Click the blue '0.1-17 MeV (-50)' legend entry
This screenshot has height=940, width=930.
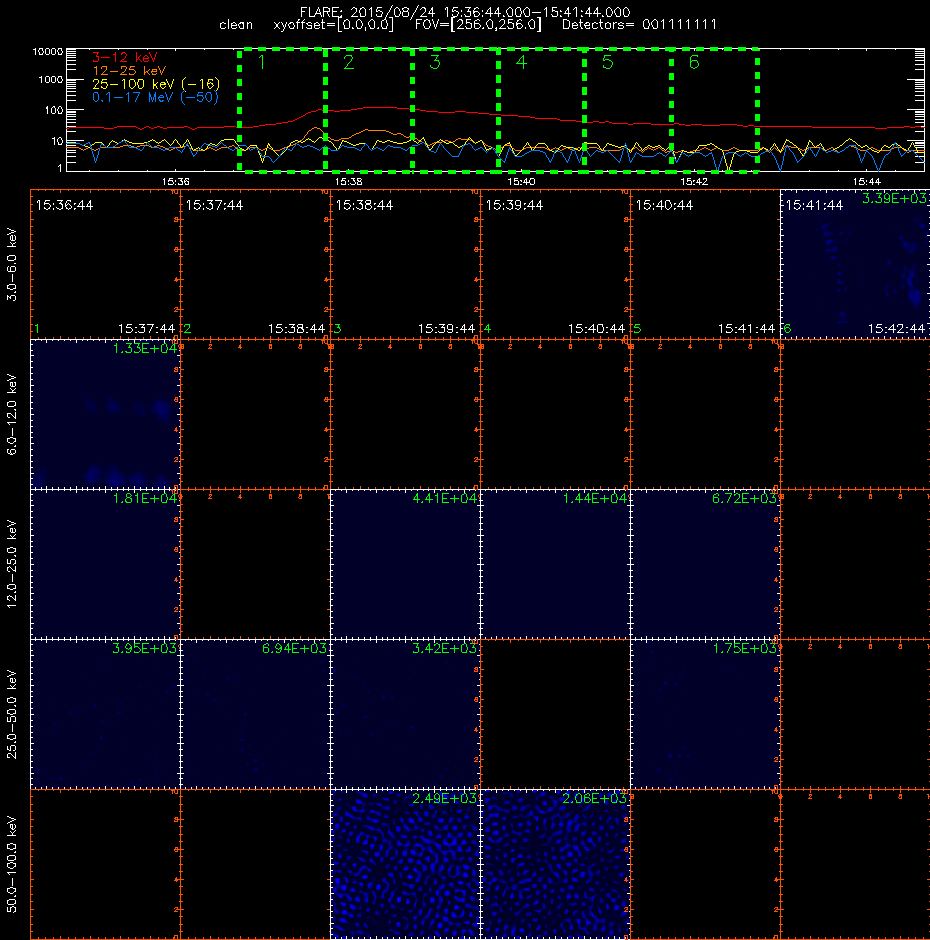(155, 97)
